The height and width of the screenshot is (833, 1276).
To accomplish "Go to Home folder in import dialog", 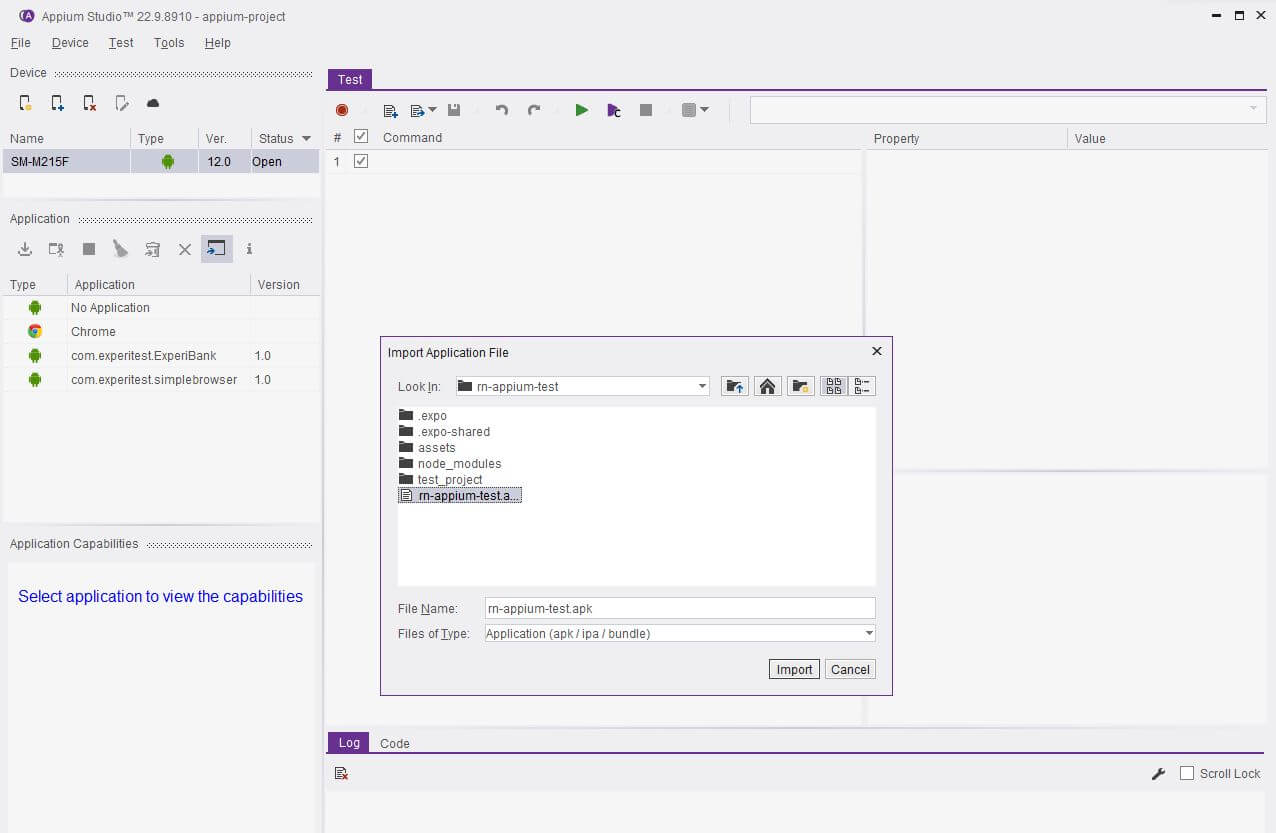I will [767, 387].
